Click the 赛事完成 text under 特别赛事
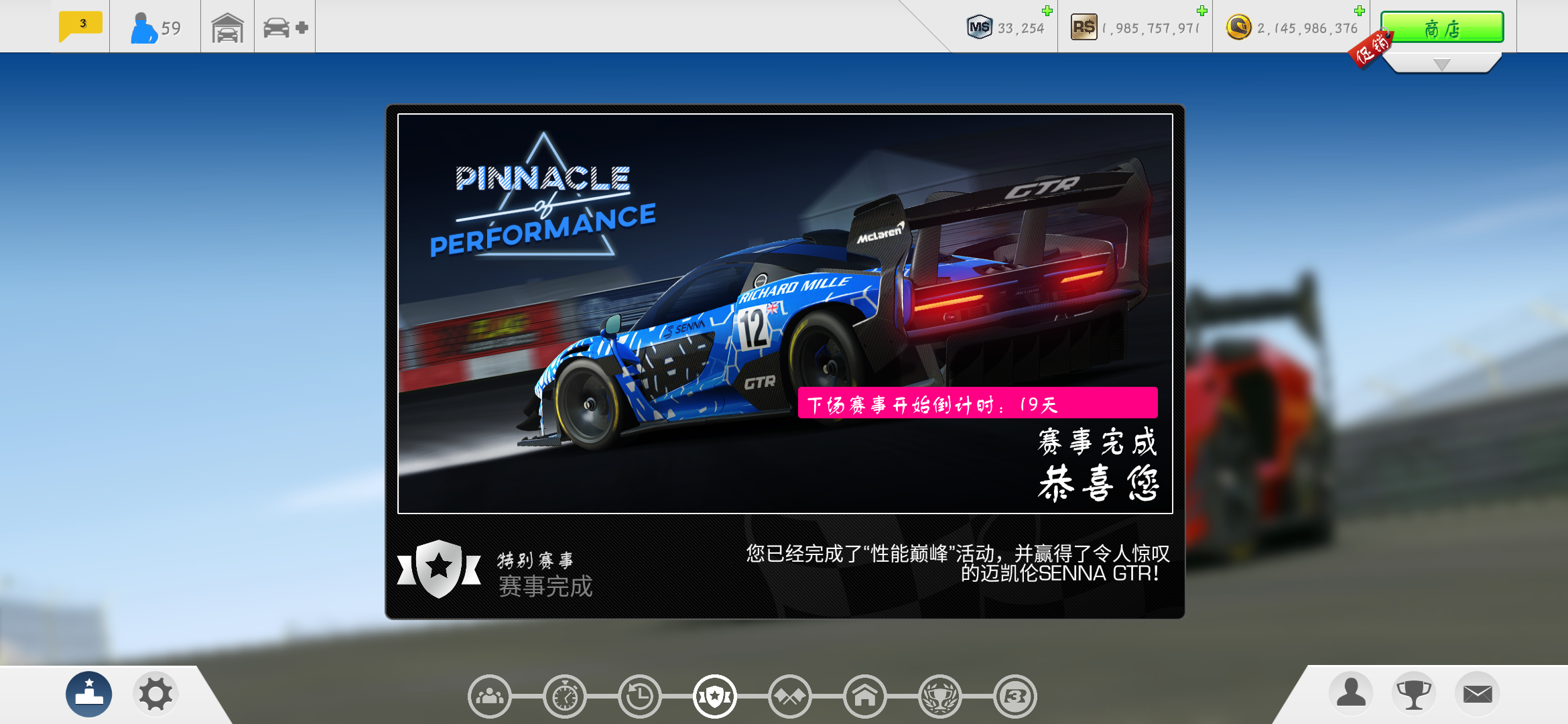The width and height of the screenshot is (1568, 724). click(x=545, y=587)
